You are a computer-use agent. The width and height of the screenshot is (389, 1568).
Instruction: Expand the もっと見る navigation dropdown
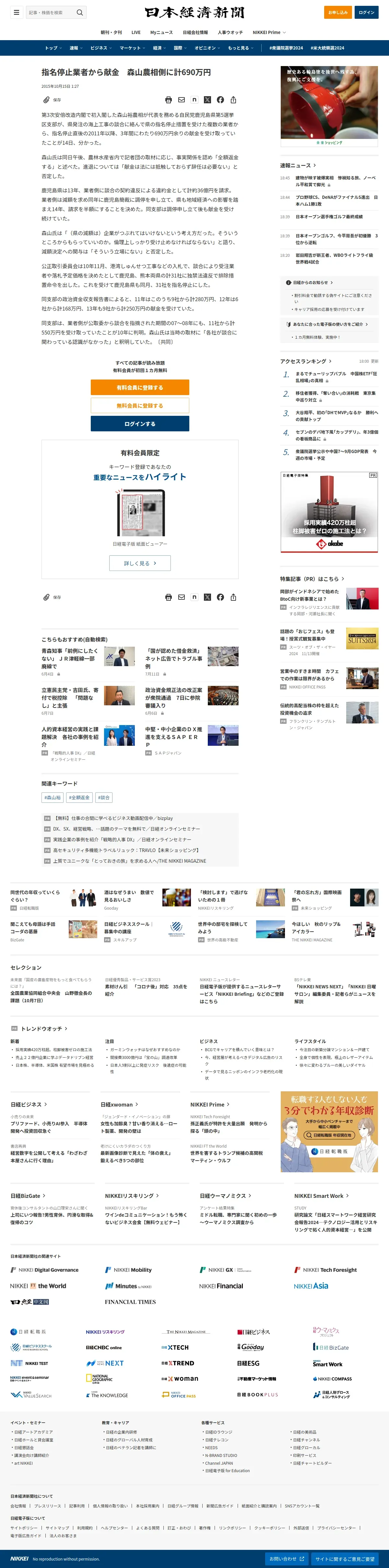240,48
